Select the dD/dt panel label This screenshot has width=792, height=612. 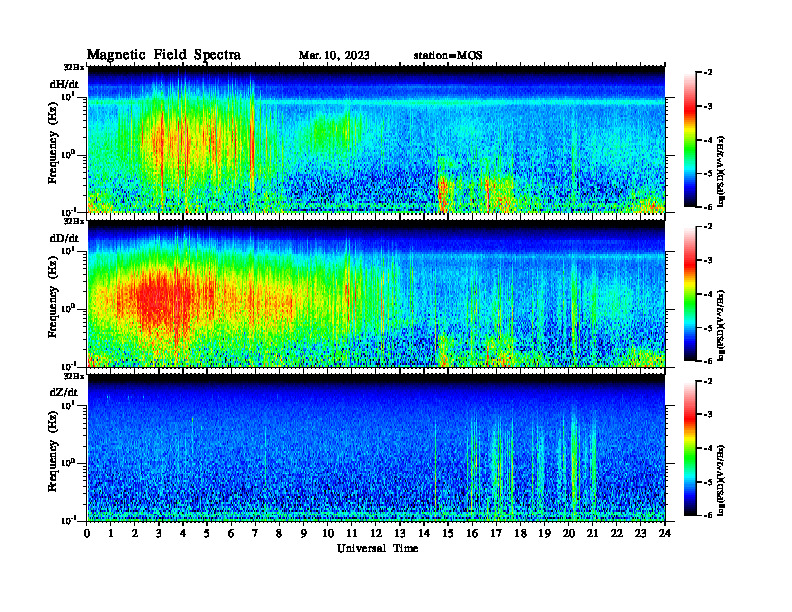(64, 238)
